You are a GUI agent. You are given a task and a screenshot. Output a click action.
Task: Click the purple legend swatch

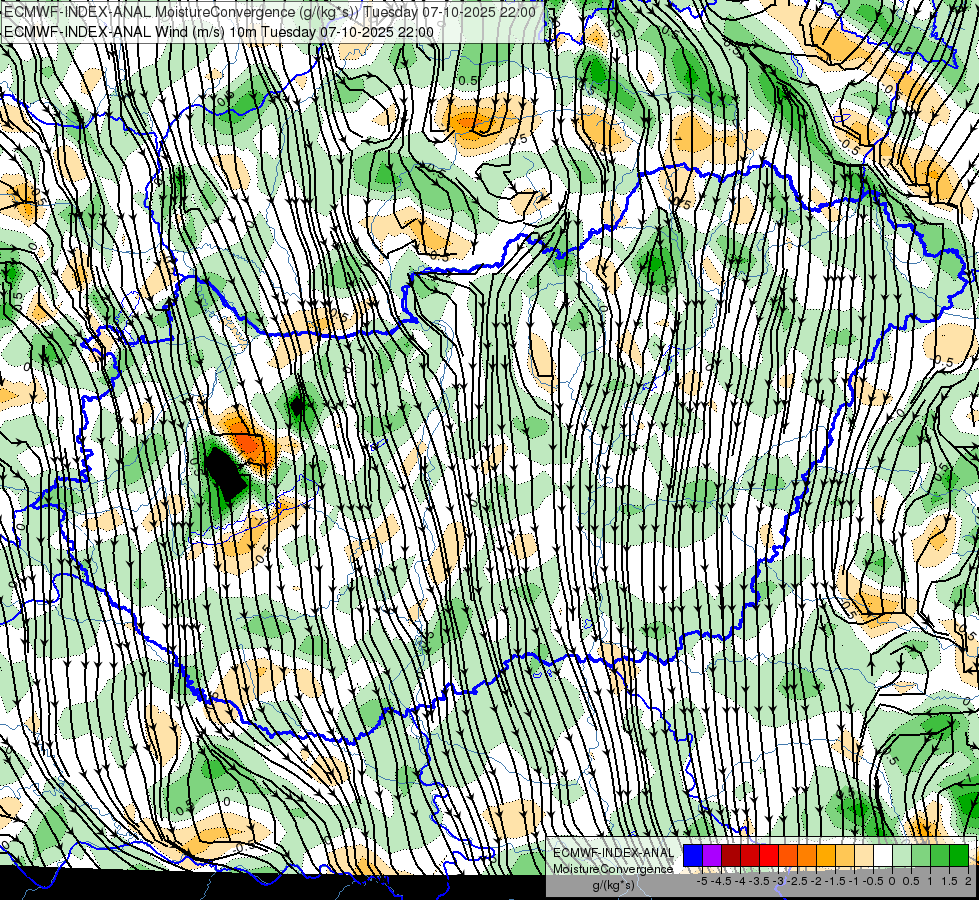[x=712, y=855]
